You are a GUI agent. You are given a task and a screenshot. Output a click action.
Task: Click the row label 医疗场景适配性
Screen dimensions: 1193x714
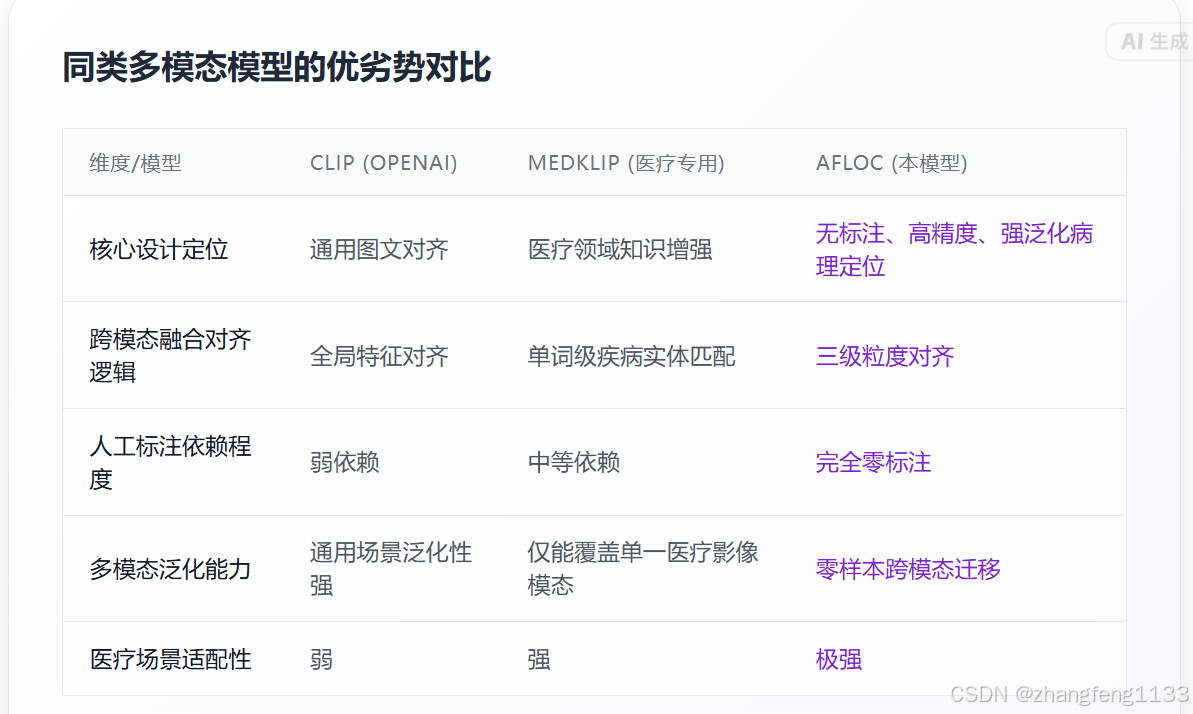[x=170, y=659]
